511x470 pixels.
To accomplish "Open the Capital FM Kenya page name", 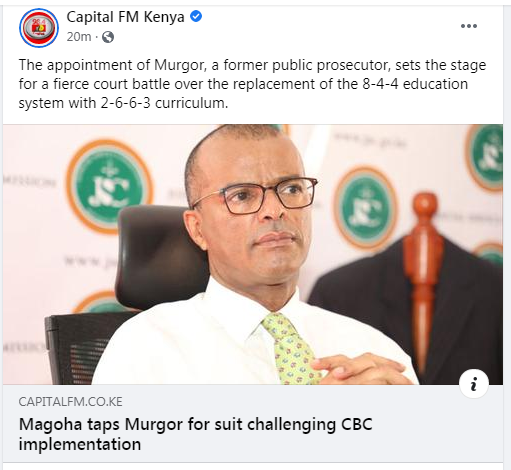I will 125,17.
